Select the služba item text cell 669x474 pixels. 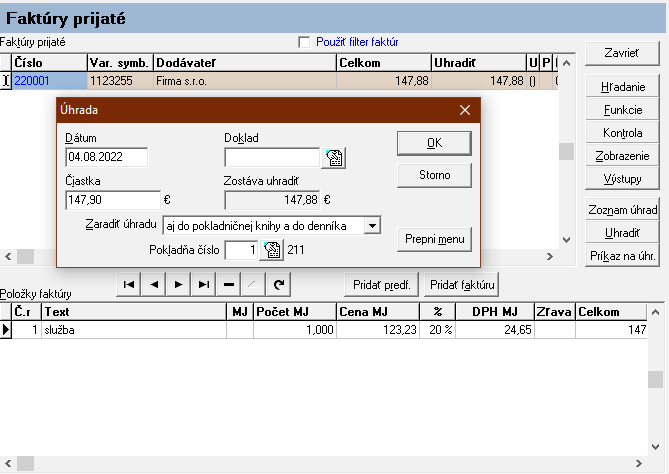[134, 330]
